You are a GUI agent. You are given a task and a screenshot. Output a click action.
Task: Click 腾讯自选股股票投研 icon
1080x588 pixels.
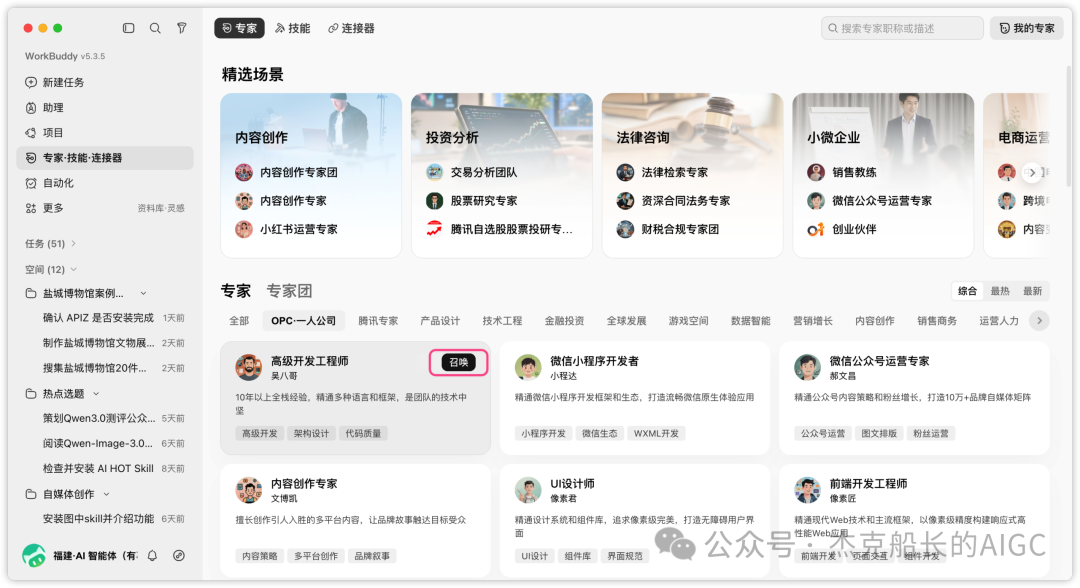pos(434,229)
